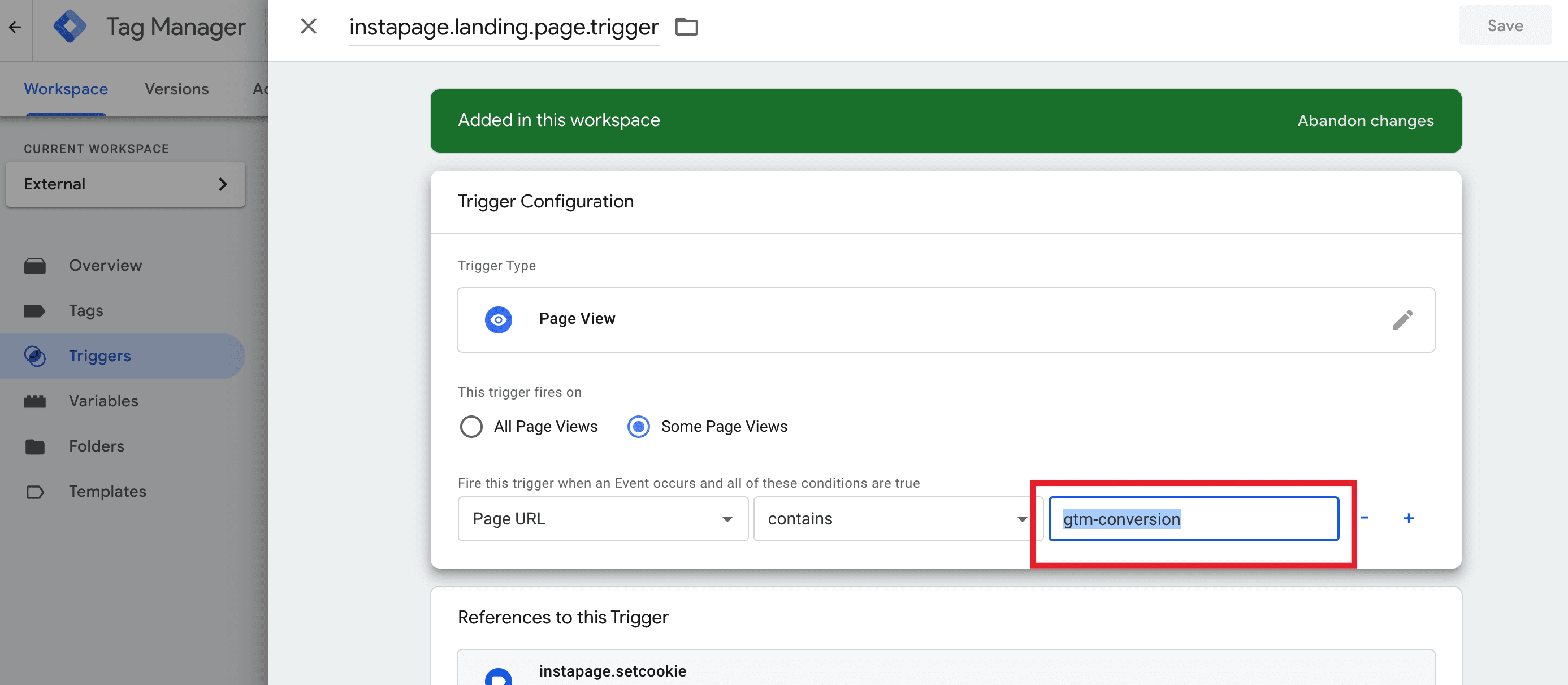Image resolution: width=1568 pixels, height=685 pixels.
Task: Click the Folders sidebar icon
Action: point(34,447)
